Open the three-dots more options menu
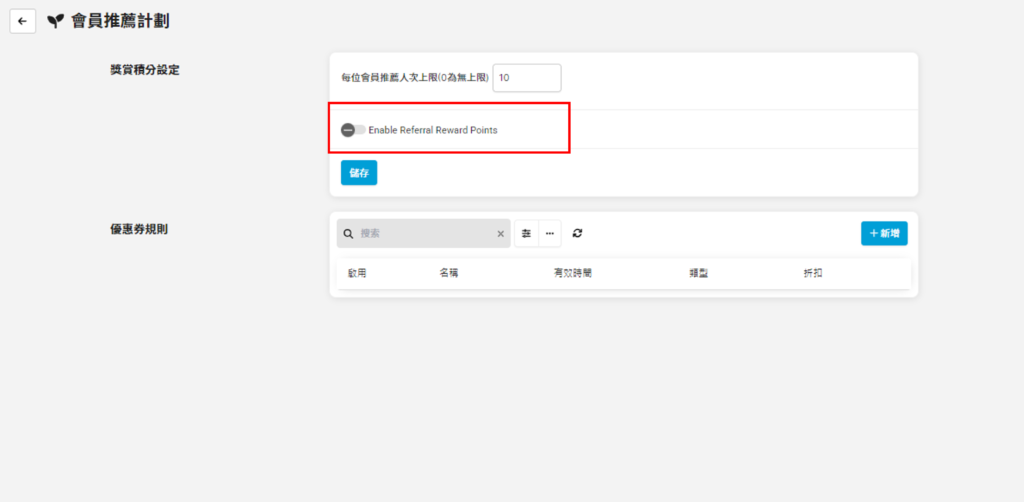 (550, 233)
